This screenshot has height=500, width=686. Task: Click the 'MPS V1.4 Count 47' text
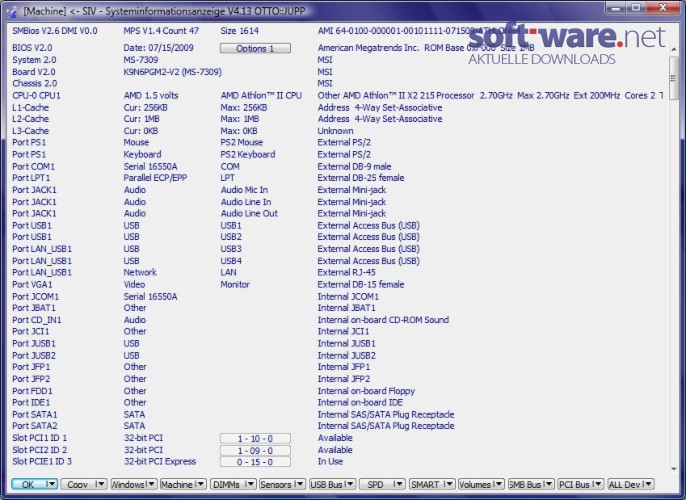(x=161, y=31)
